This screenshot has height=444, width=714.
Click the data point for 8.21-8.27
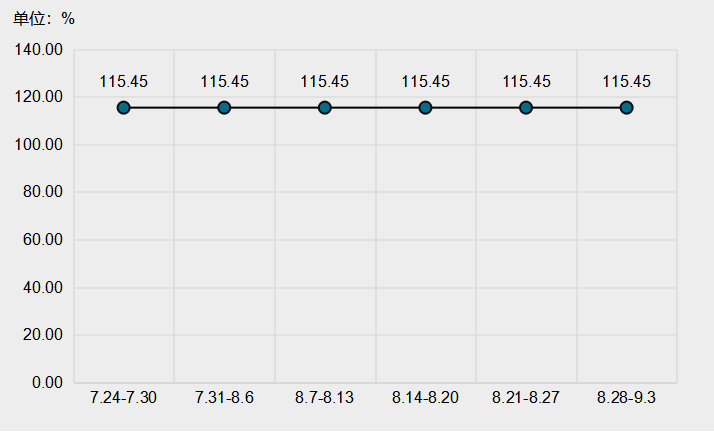526,108
